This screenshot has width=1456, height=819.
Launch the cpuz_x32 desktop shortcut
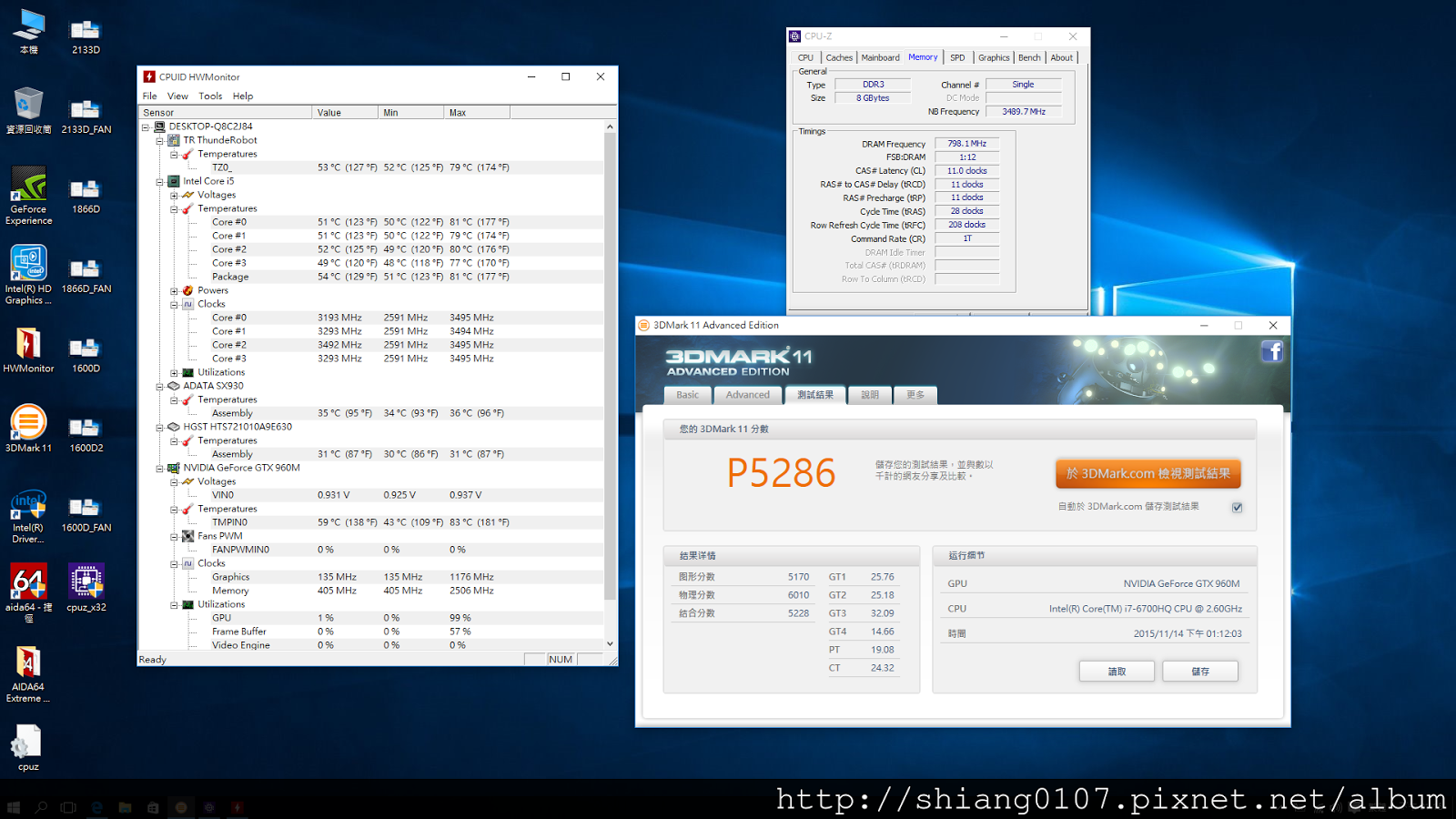pos(86,588)
